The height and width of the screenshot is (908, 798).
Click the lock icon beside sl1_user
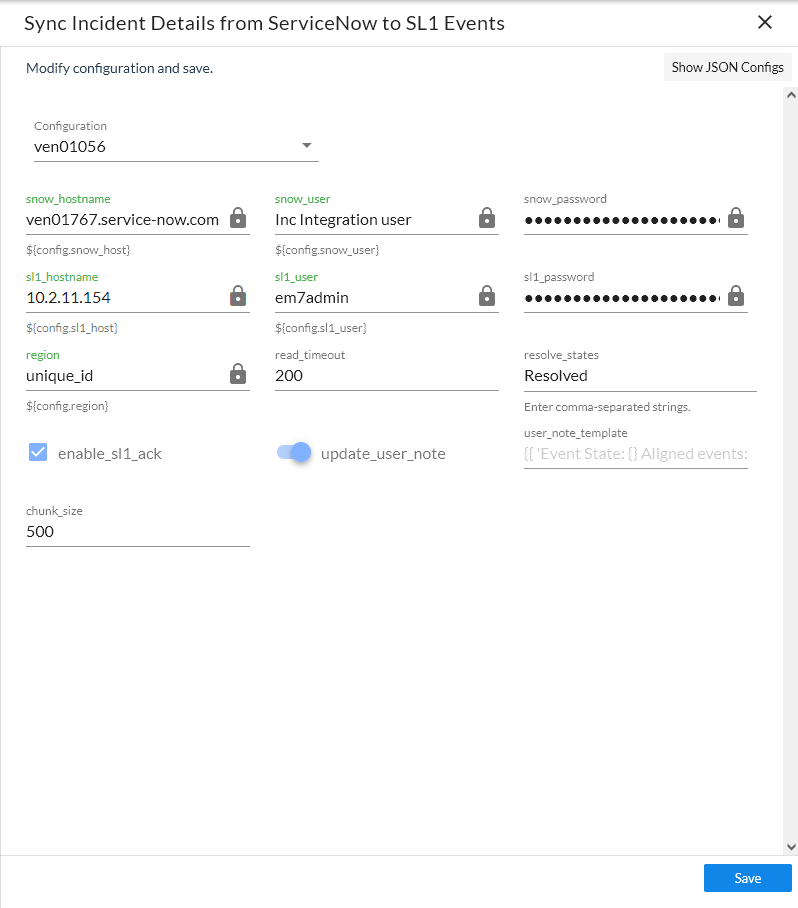[487, 296]
